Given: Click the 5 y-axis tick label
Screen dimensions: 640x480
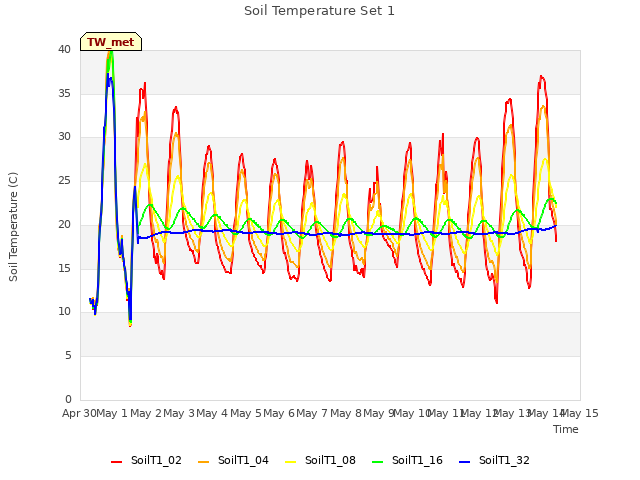Looking at the screenshot, I should [x=68, y=356].
